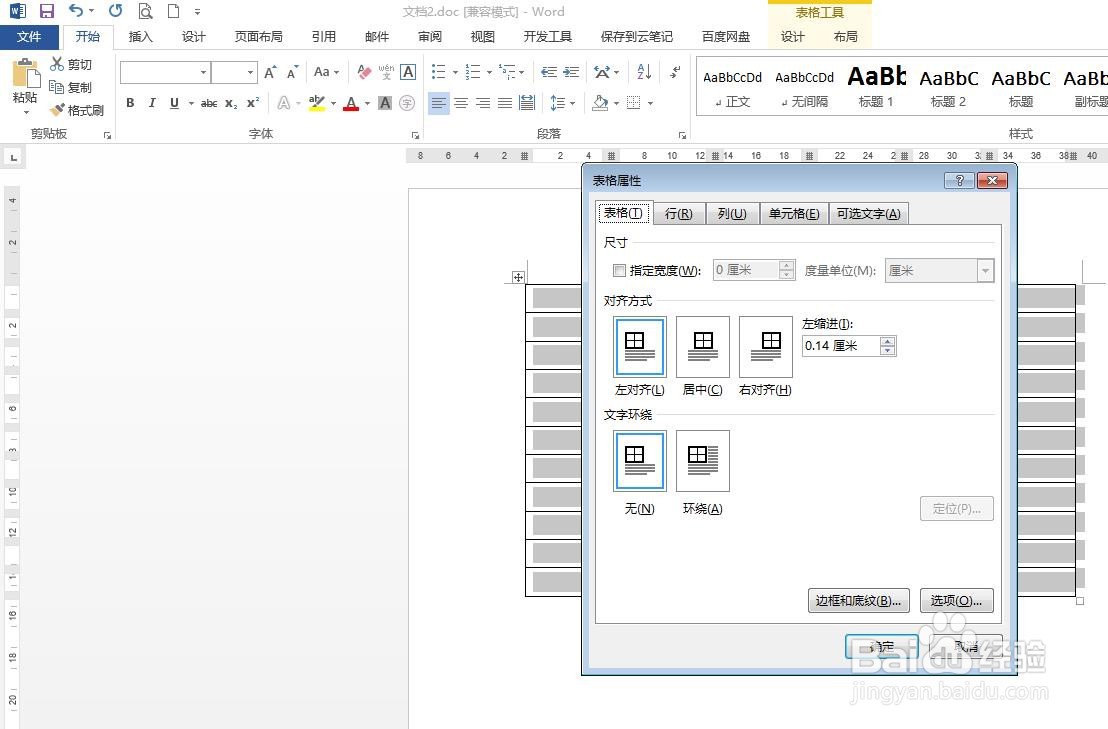This screenshot has height=729, width=1108.
Task: Enable the 指定宽度 checkbox
Action: point(620,270)
